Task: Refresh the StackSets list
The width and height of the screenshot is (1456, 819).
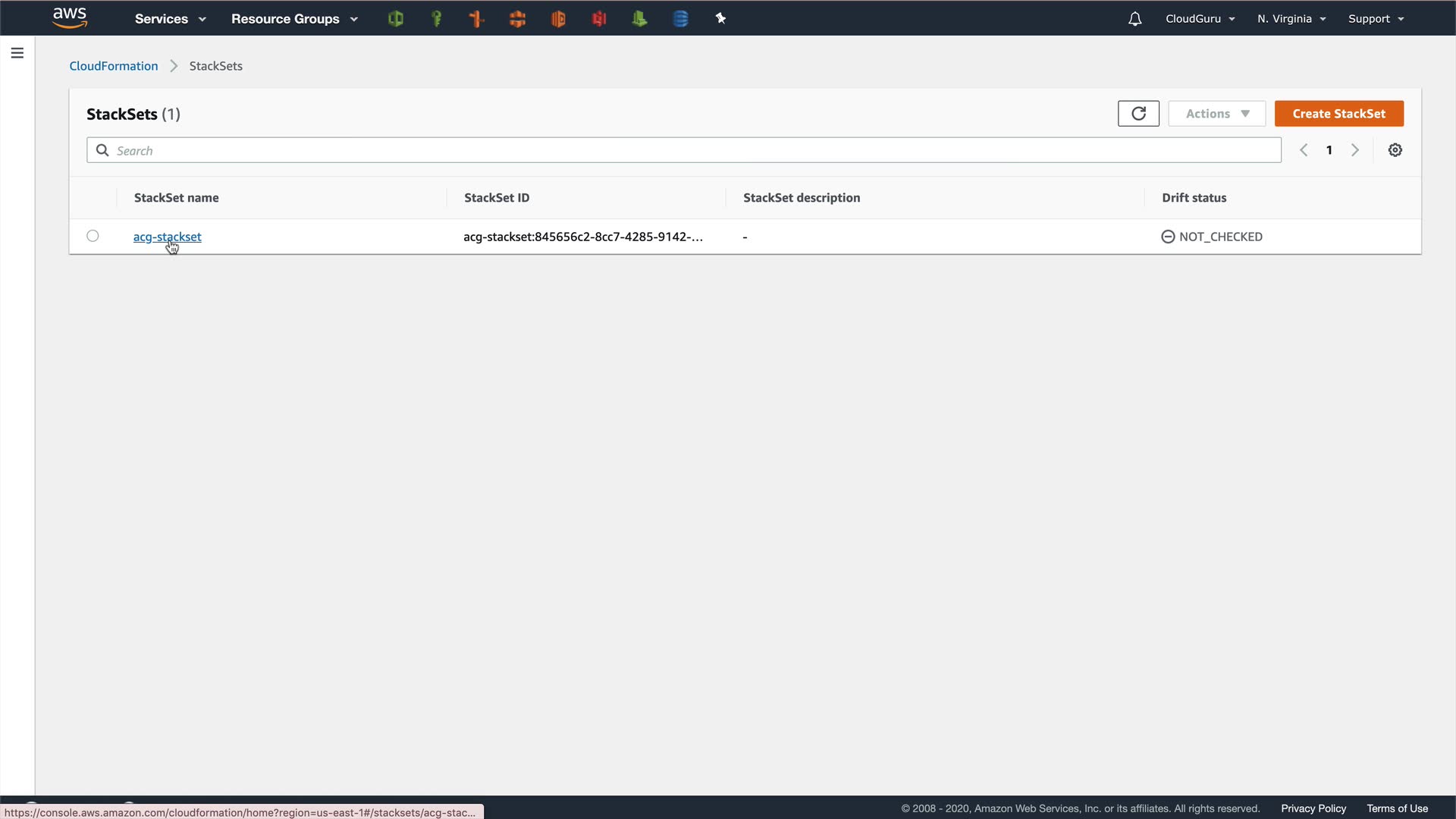Action: coord(1138,114)
